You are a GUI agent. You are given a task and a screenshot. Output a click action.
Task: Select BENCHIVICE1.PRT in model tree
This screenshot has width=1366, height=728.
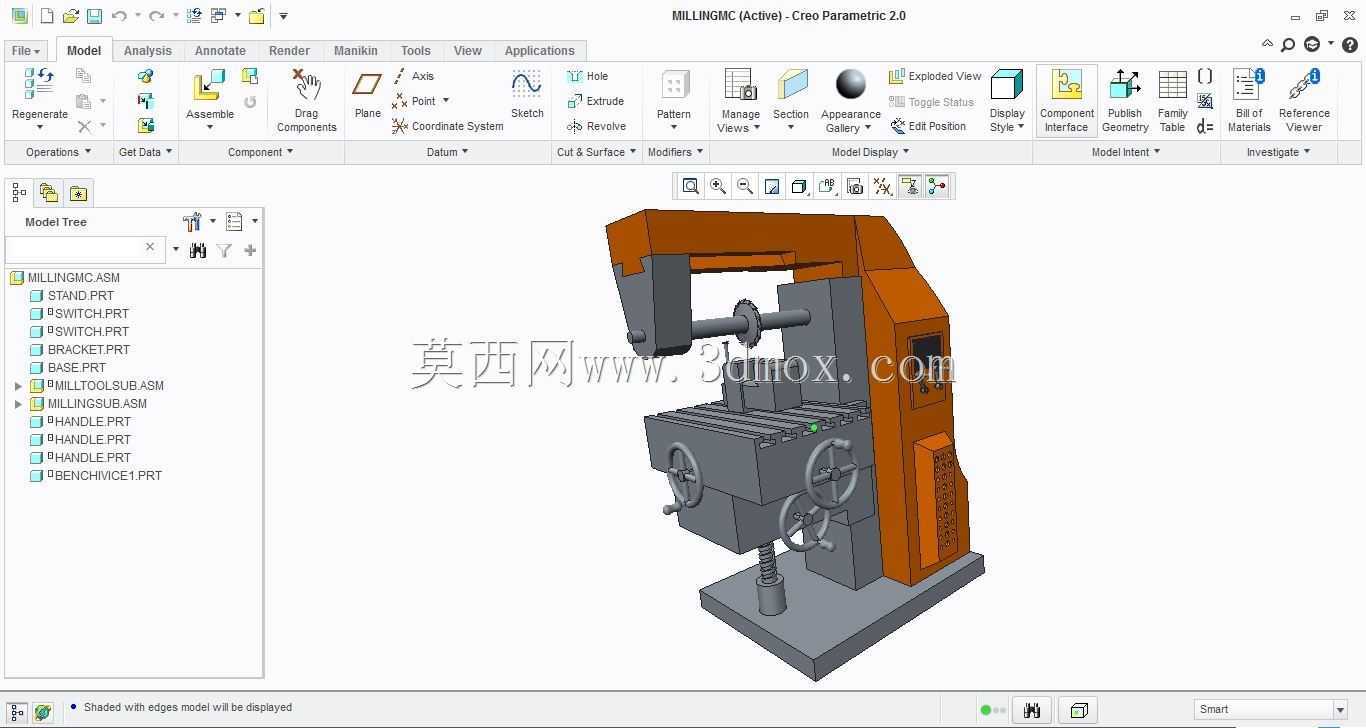[x=108, y=476]
